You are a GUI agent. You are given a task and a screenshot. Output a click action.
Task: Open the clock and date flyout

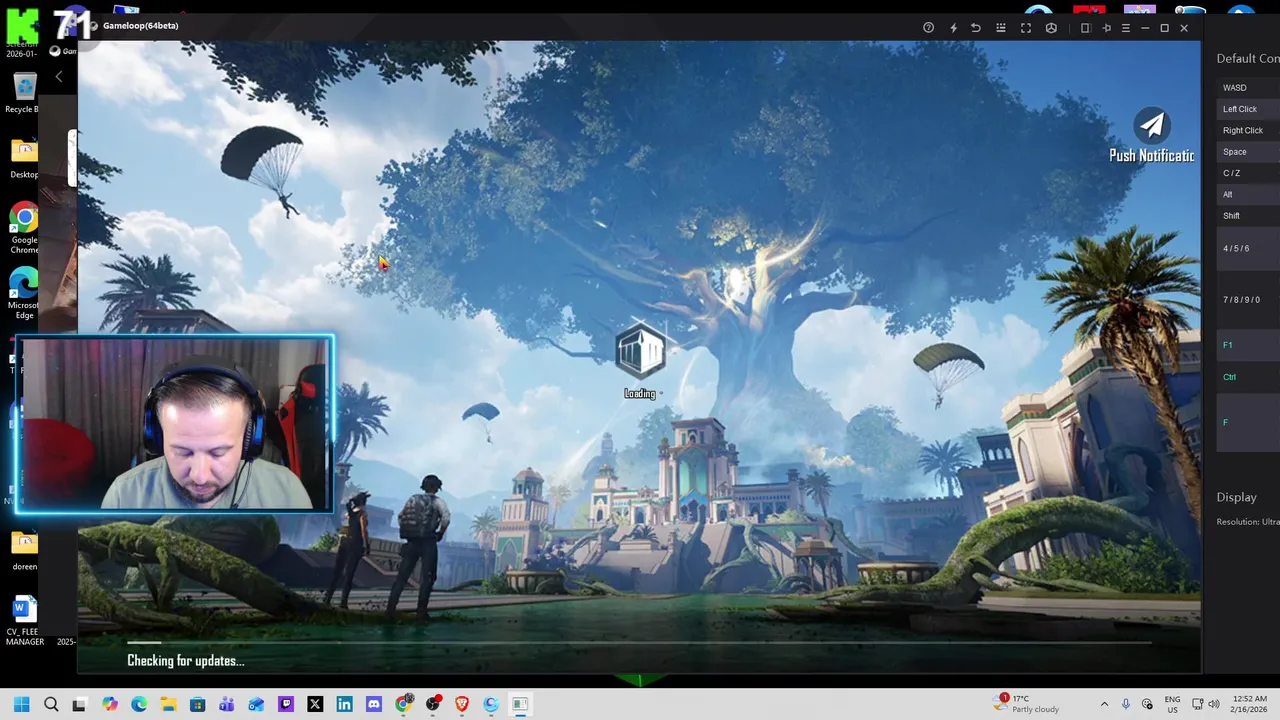tap(1250, 704)
